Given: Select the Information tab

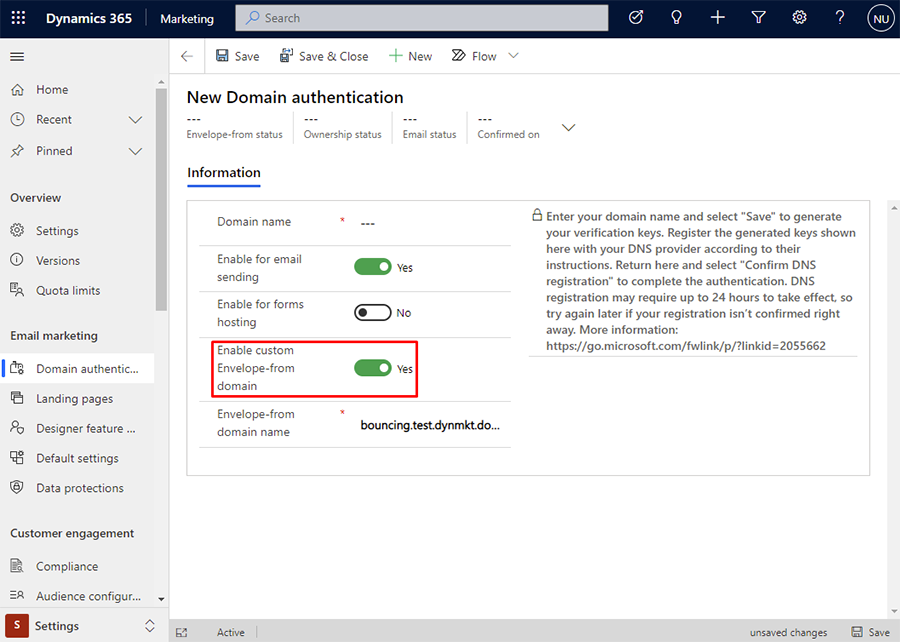Looking at the screenshot, I should click(224, 173).
